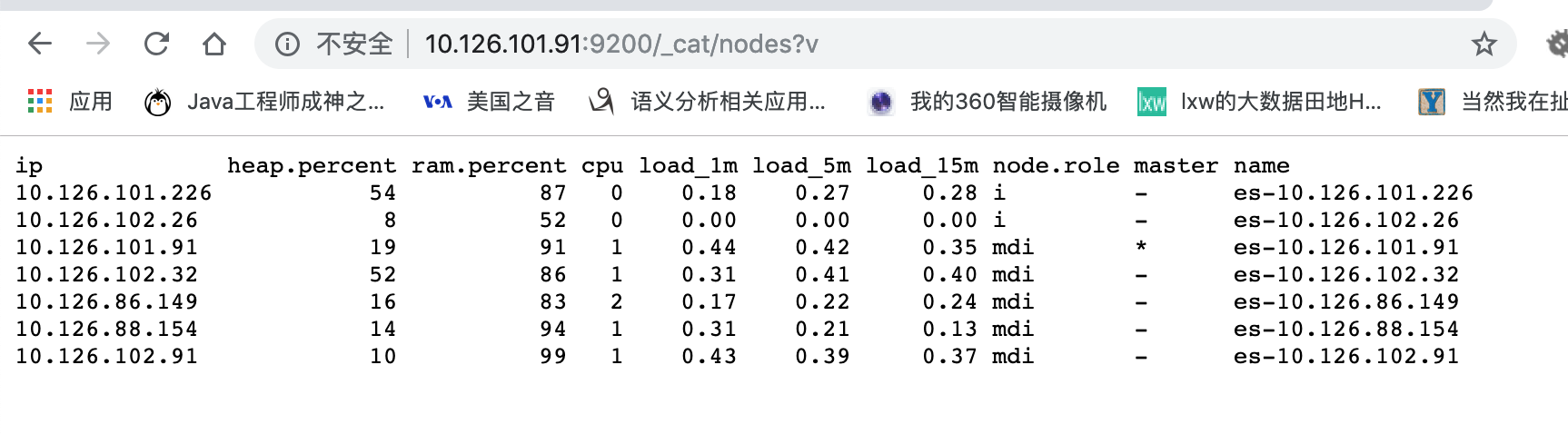1568x434 pixels.
Task: Open the 当然我在扯 bookmark
Action: 1494,101
